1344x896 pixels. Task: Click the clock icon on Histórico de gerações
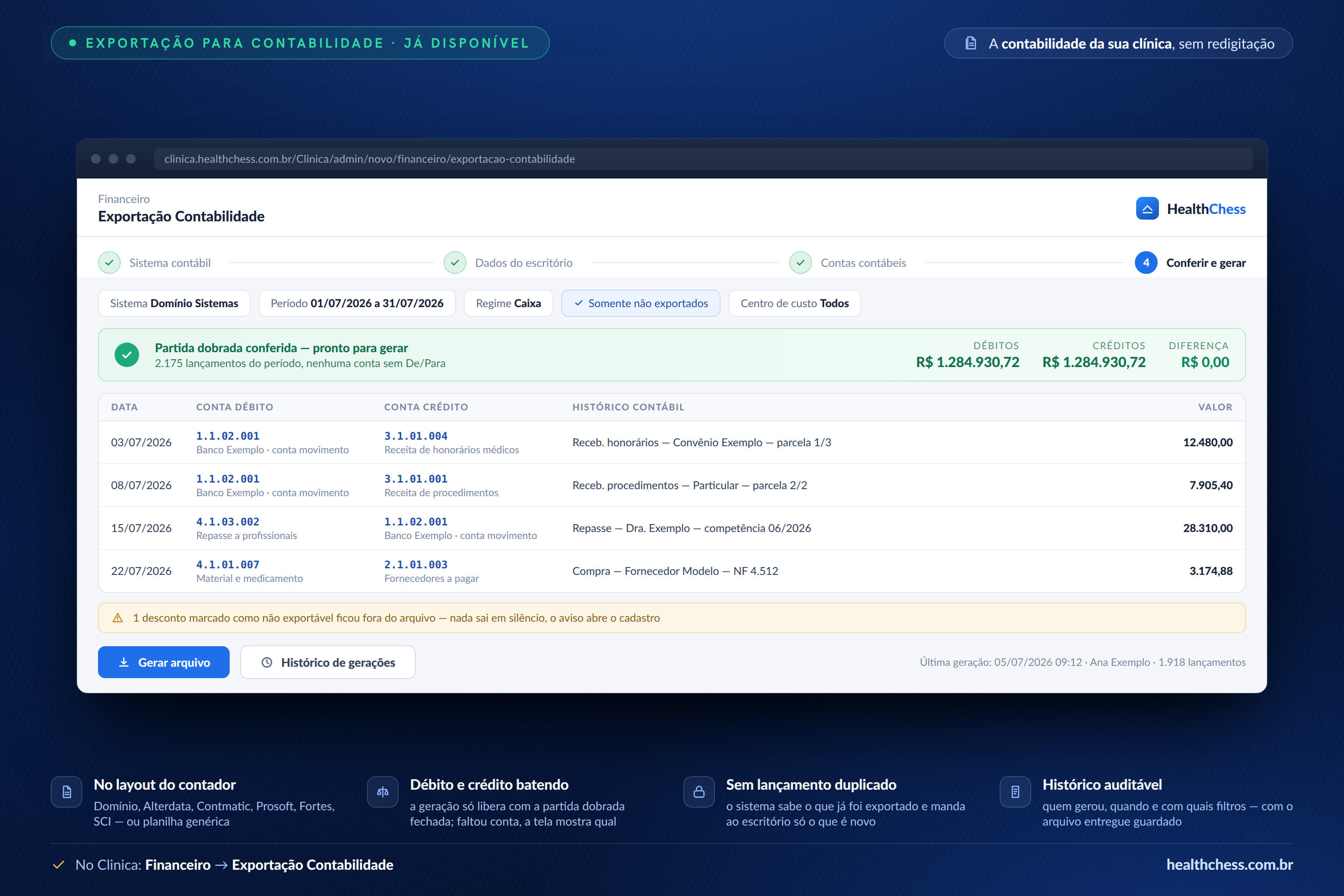click(x=267, y=662)
